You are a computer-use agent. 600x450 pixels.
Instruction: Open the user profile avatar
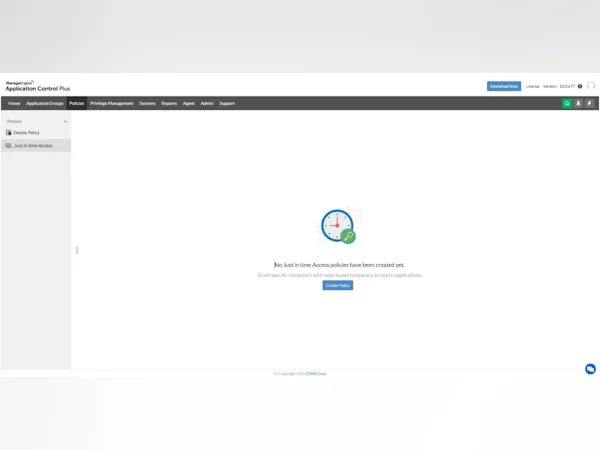[591, 86]
